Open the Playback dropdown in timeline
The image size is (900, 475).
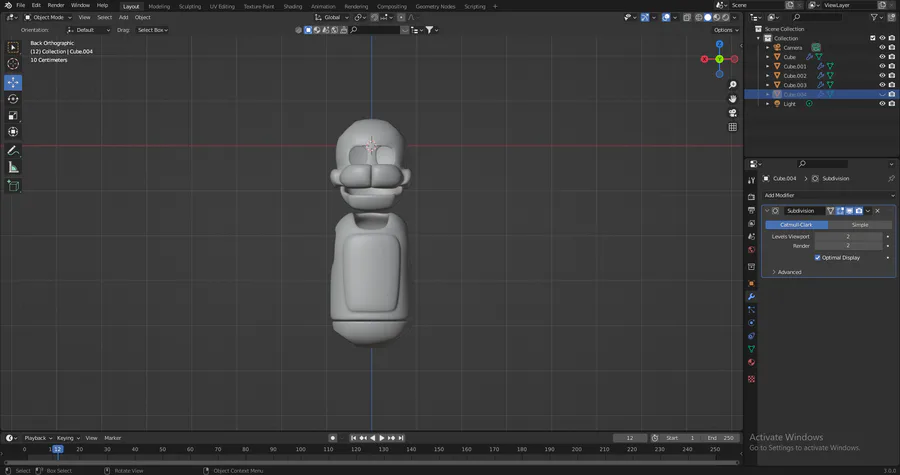(38, 438)
